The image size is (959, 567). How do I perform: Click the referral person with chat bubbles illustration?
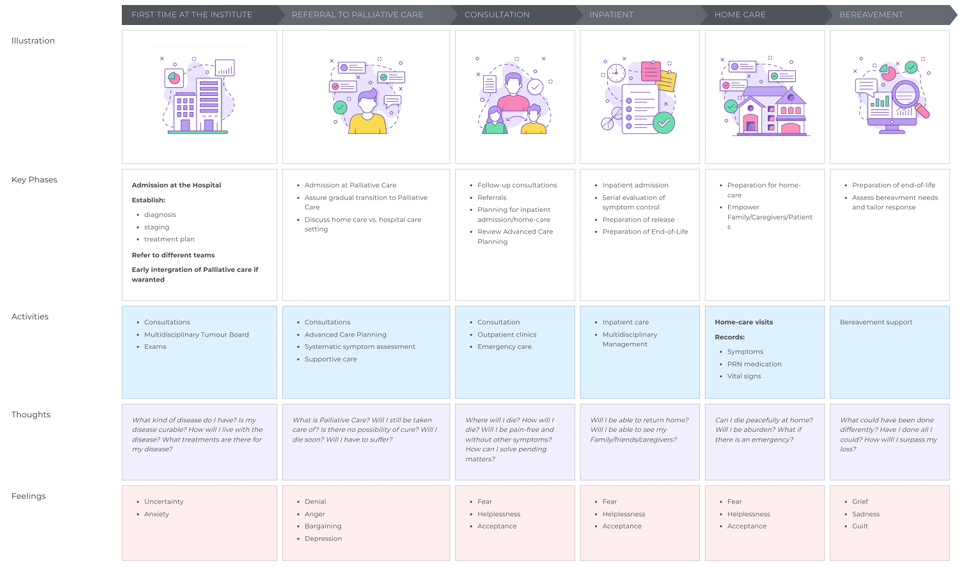coord(366,98)
